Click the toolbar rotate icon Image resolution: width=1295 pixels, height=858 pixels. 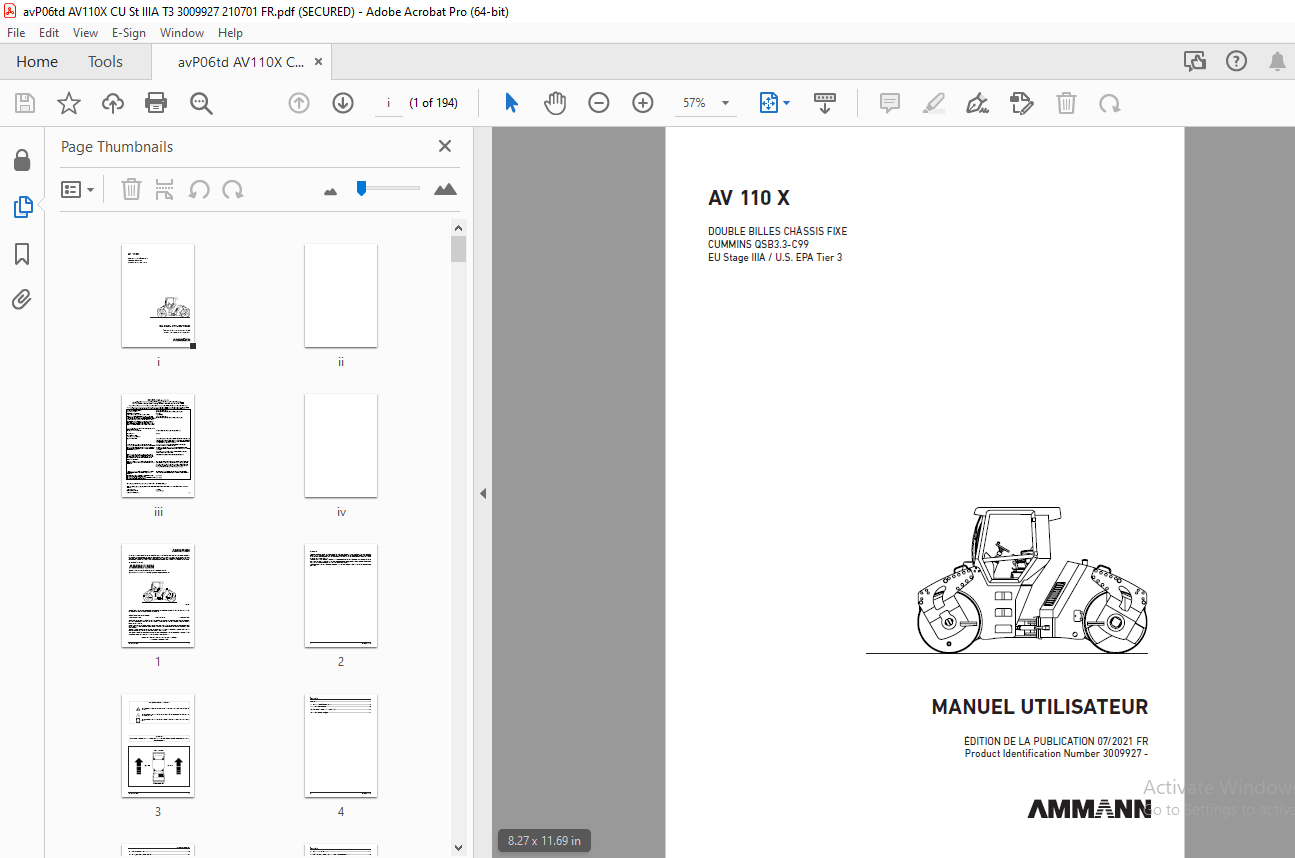(1109, 103)
